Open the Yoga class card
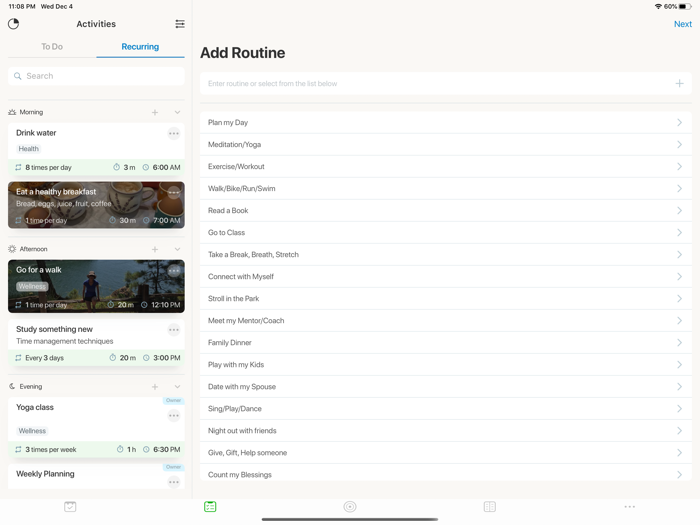700x525 pixels. [x=96, y=427]
